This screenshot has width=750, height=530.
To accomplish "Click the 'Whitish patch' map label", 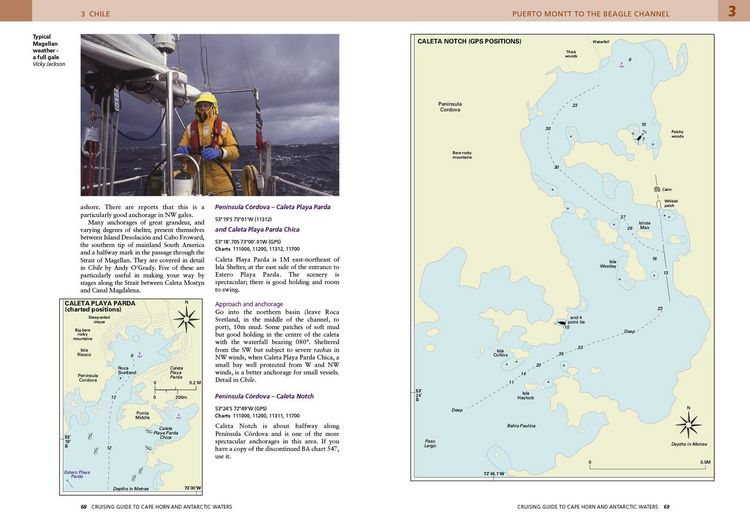I will (x=671, y=203).
